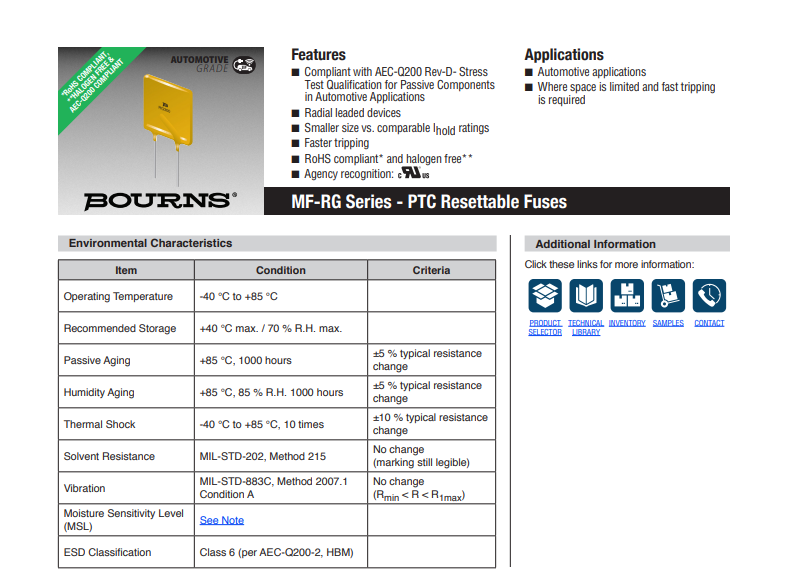Click the UL agency recognition mark

pyautogui.click(x=414, y=173)
